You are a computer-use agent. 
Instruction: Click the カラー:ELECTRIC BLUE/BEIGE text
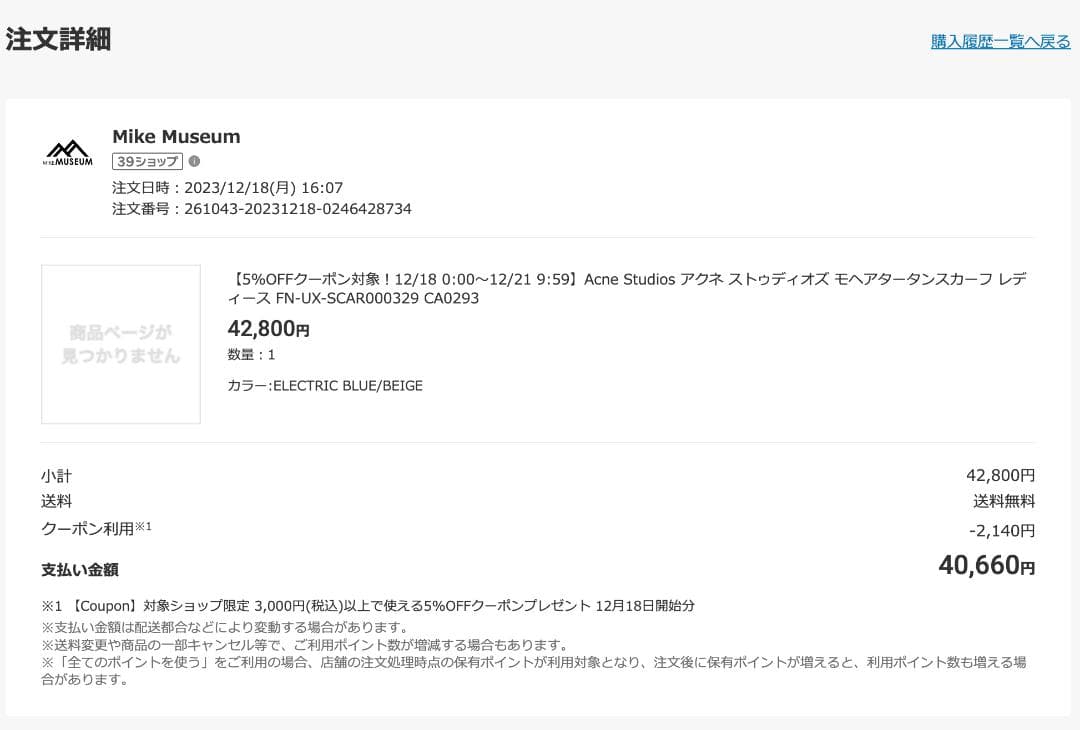point(325,385)
